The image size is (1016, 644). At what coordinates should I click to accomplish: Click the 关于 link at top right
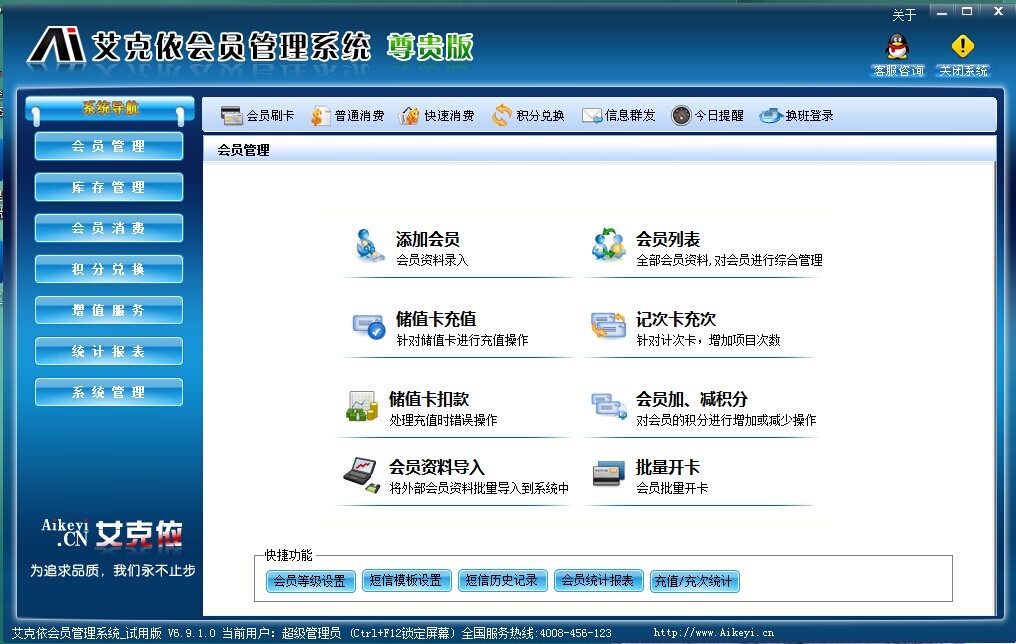coord(904,14)
